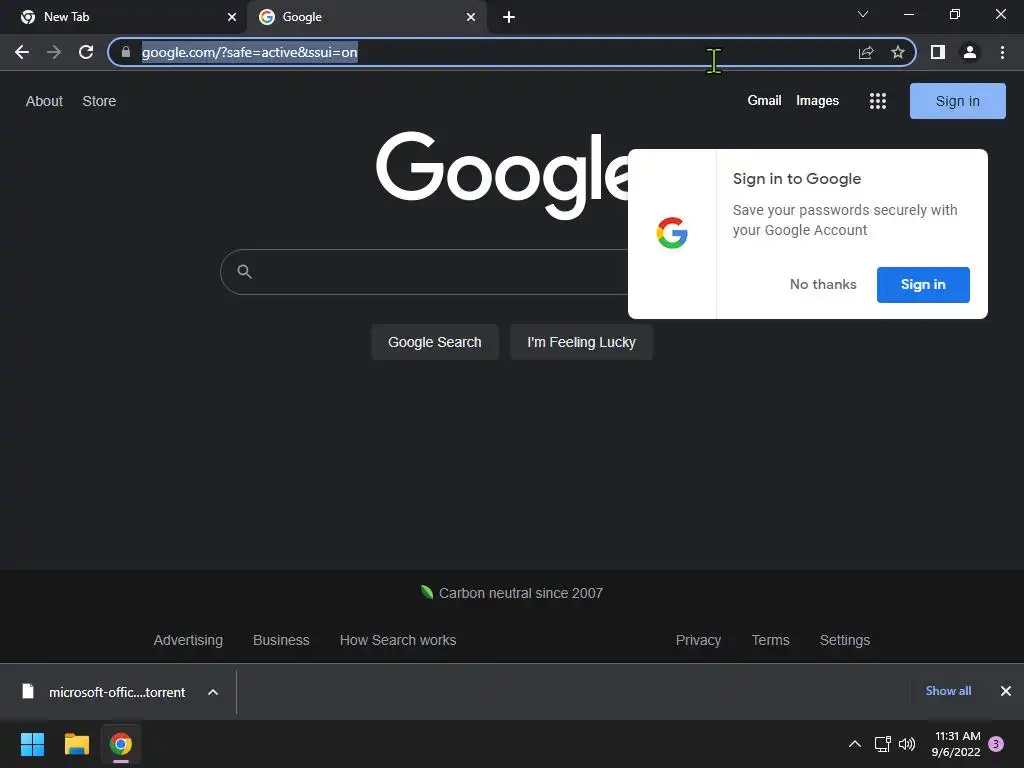Open Chrome side panel
1024x768 pixels.
point(938,52)
